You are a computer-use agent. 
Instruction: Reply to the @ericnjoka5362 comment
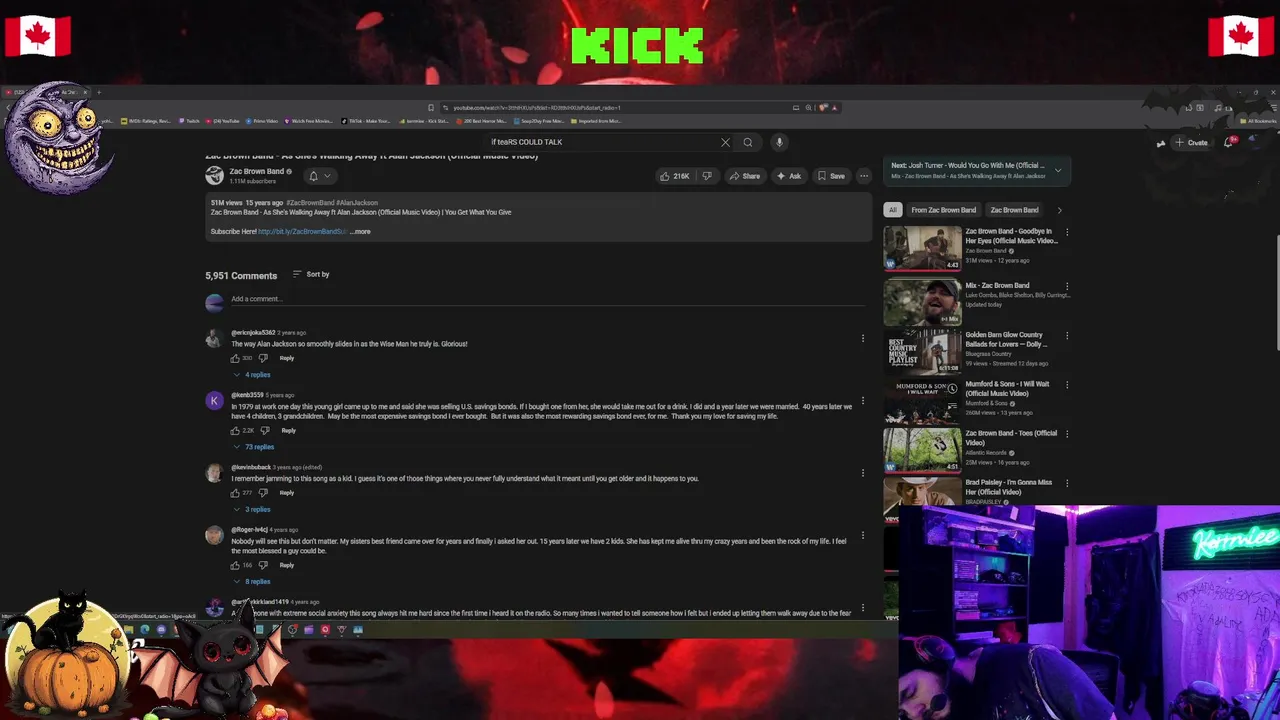coord(286,358)
